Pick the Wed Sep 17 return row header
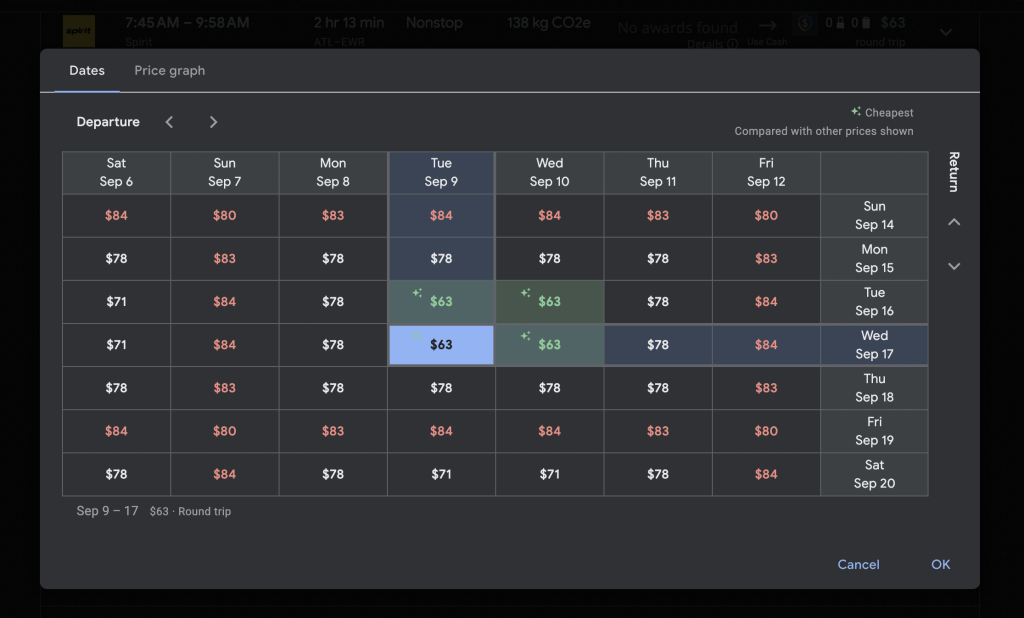1024x618 pixels. (x=874, y=345)
